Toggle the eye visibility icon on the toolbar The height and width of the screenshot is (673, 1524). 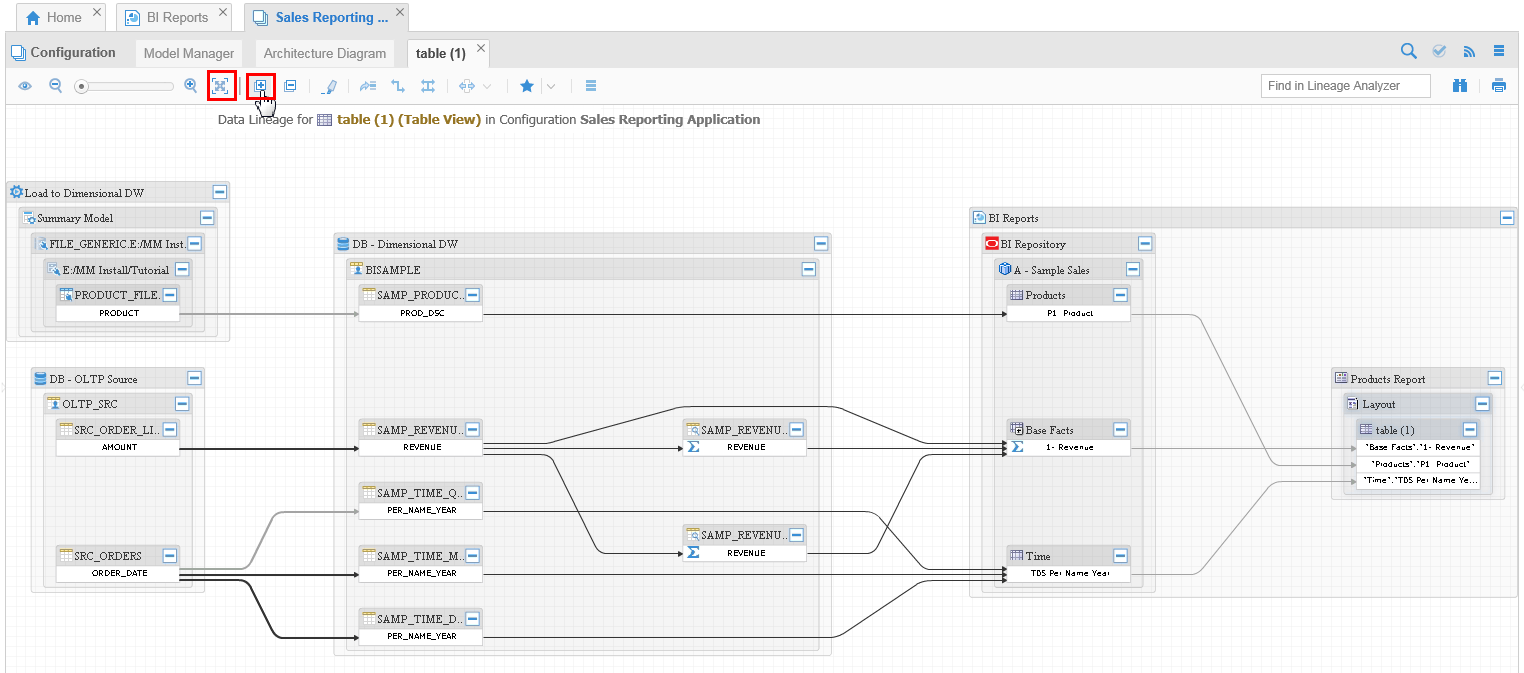(24, 86)
